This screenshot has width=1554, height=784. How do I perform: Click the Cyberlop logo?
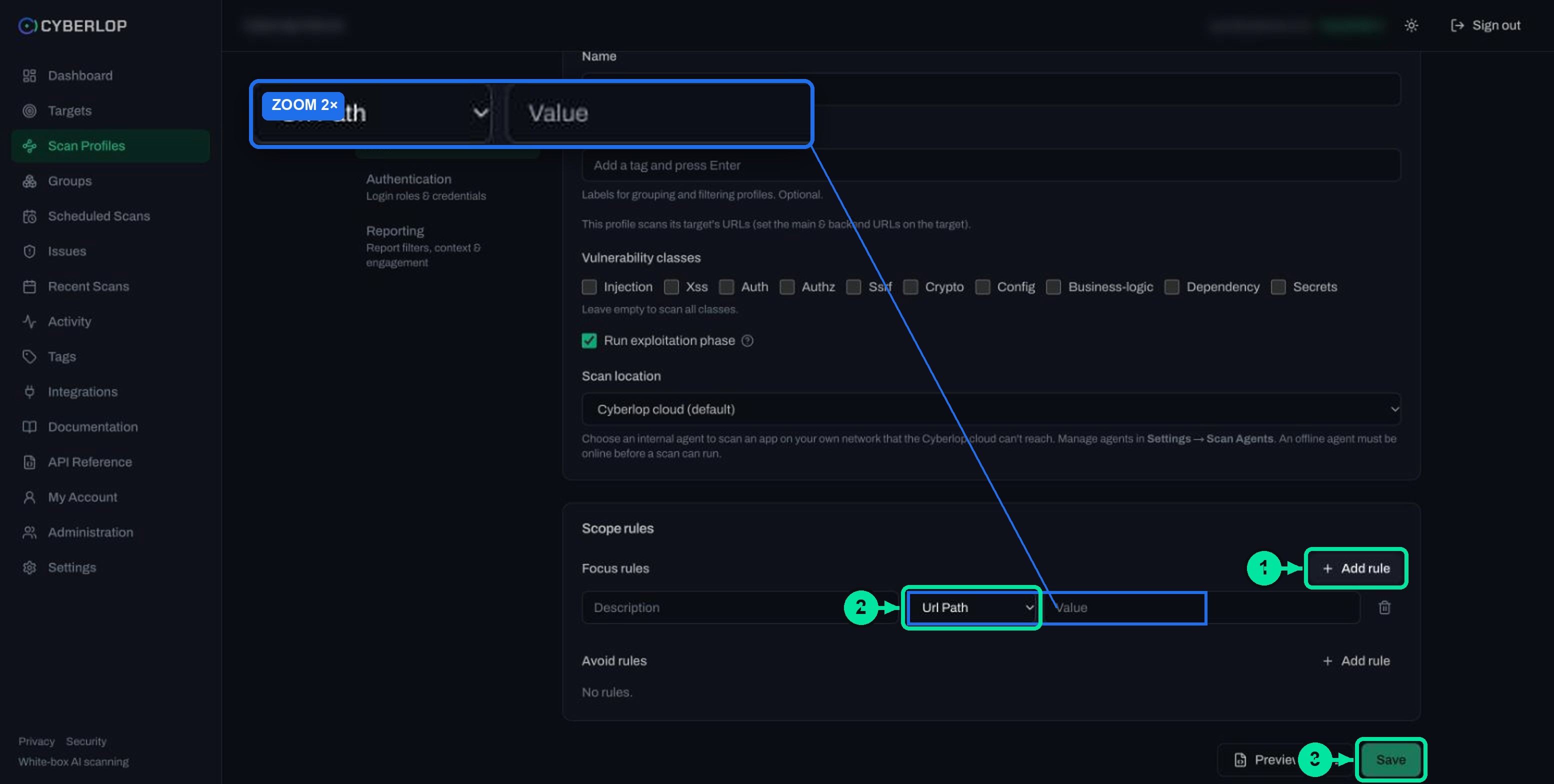[x=72, y=25]
